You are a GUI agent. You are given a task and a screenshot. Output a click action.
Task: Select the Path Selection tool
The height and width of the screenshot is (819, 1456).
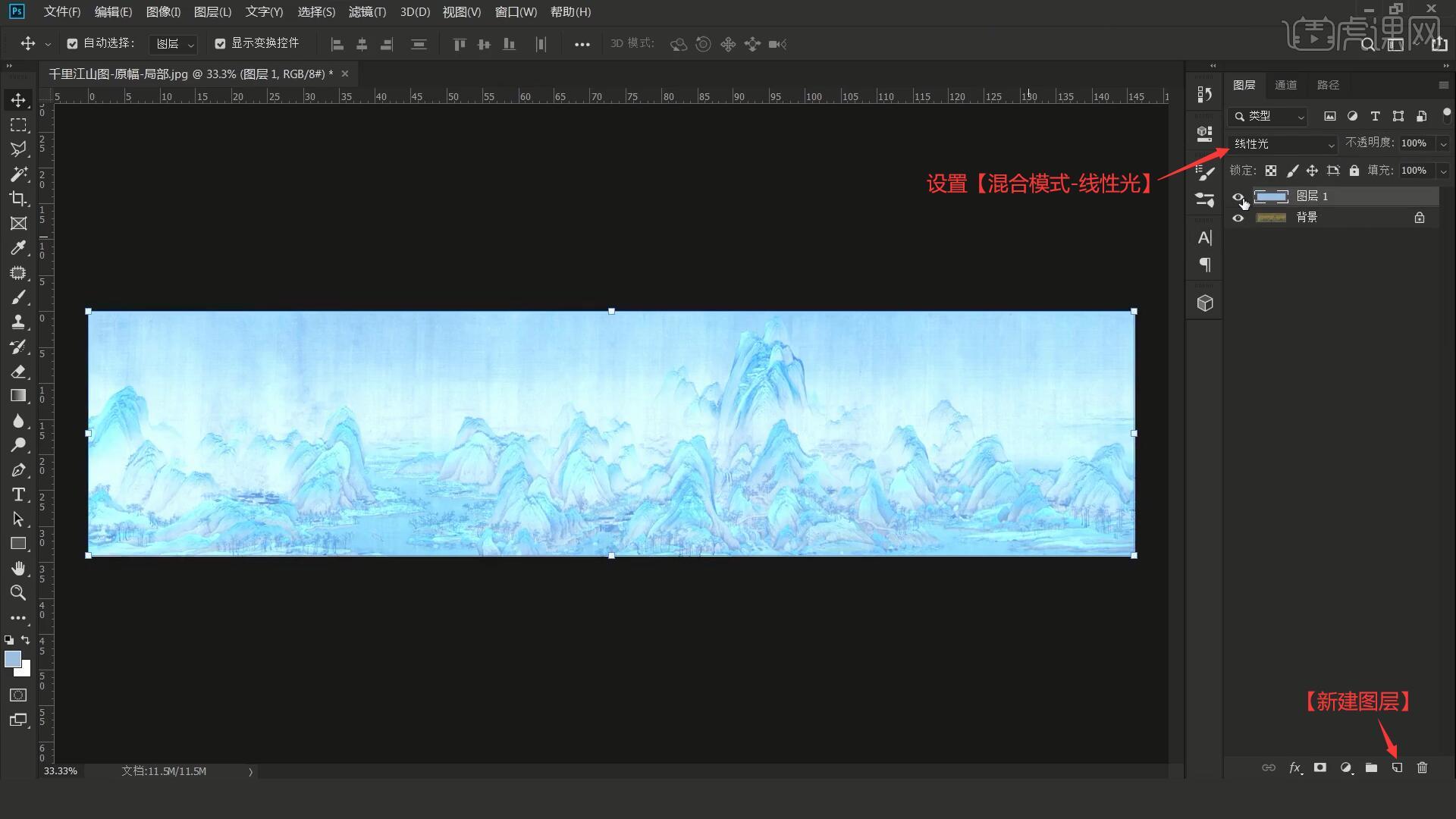(x=18, y=519)
